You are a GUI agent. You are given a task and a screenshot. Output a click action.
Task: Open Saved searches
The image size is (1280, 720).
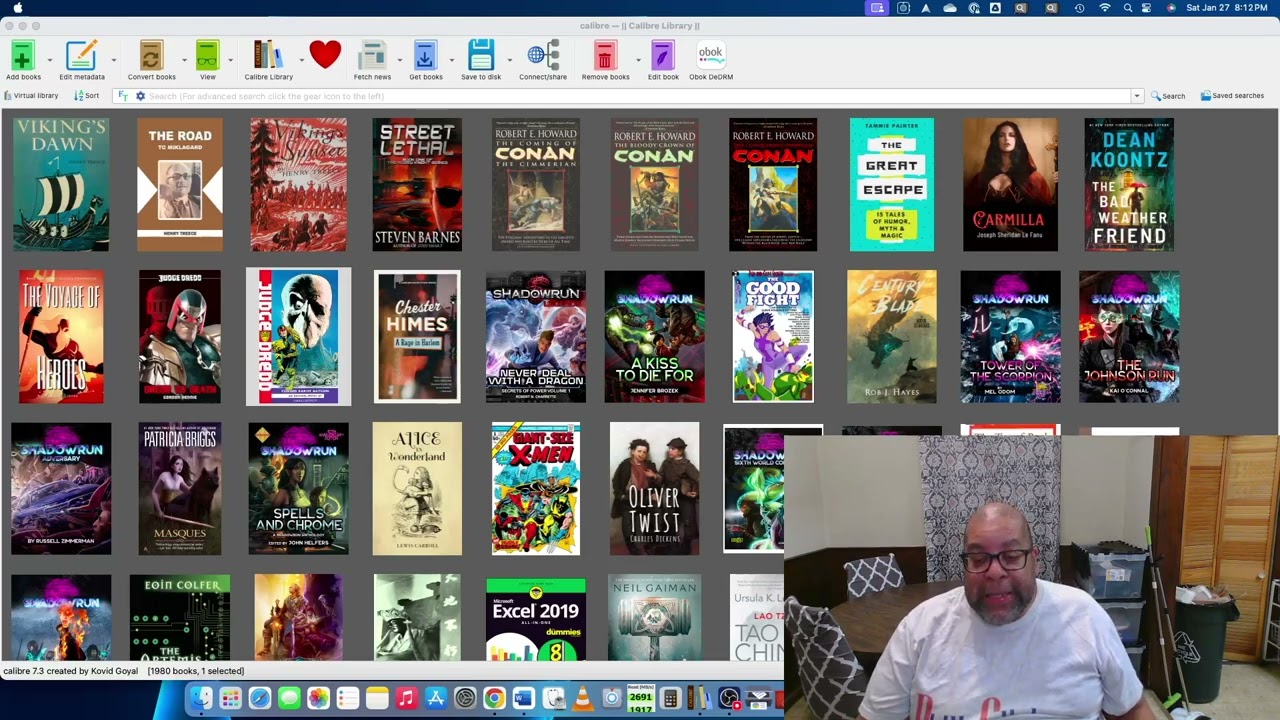[1232, 96]
